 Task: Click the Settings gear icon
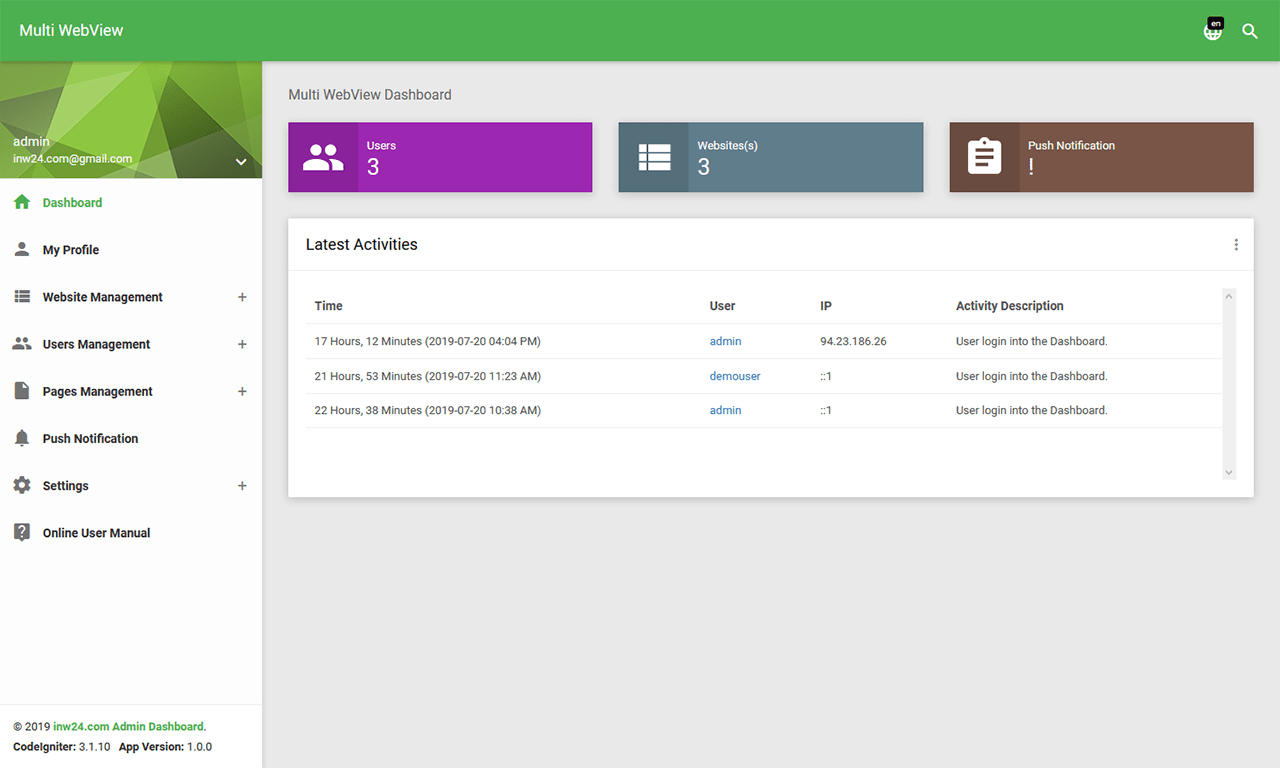click(22, 485)
